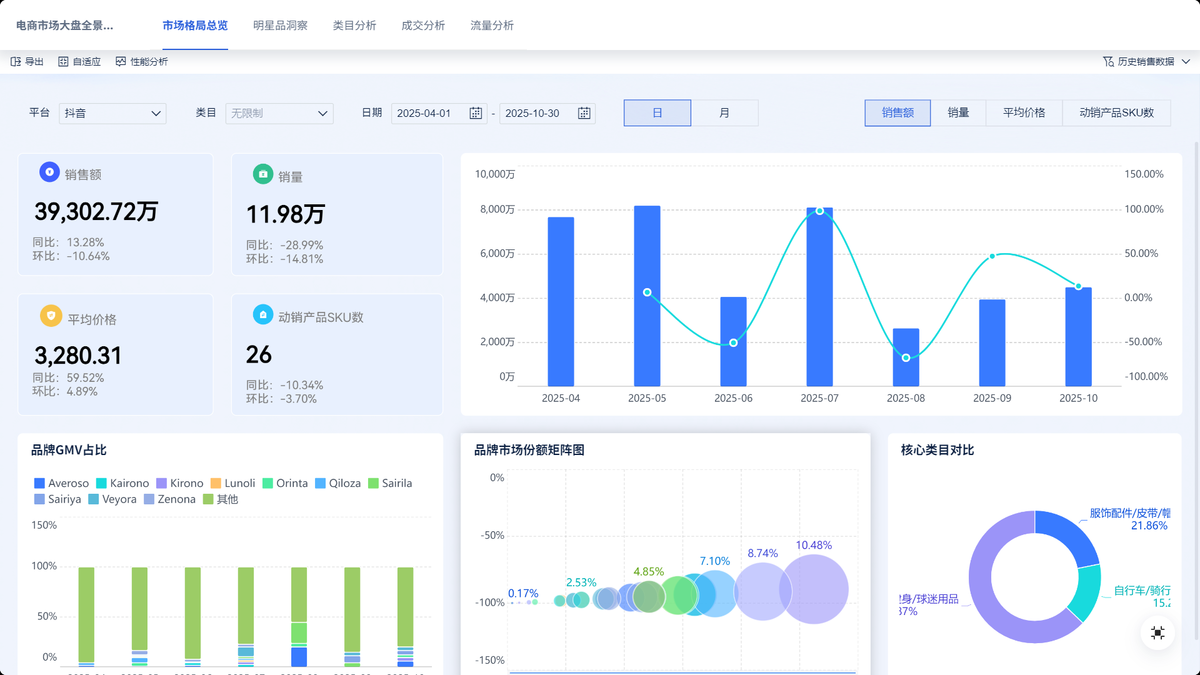
Task: Click the 性能分析 performance analysis icon
Action: [121, 61]
